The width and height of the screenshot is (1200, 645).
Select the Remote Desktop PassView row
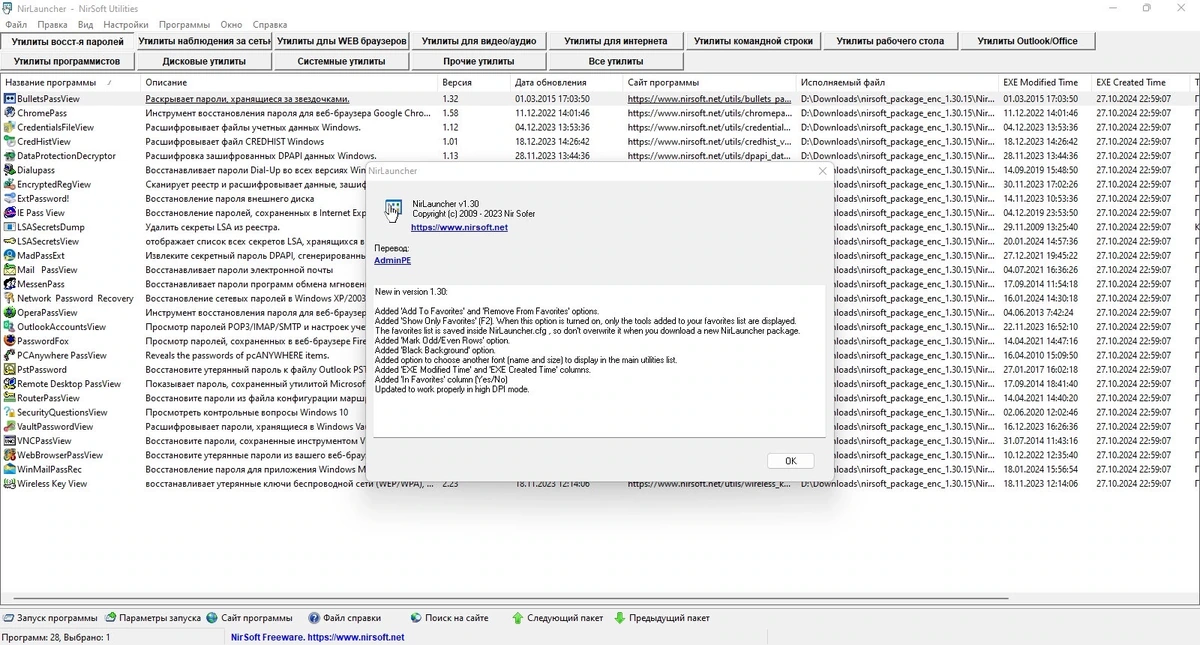[600, 384]
